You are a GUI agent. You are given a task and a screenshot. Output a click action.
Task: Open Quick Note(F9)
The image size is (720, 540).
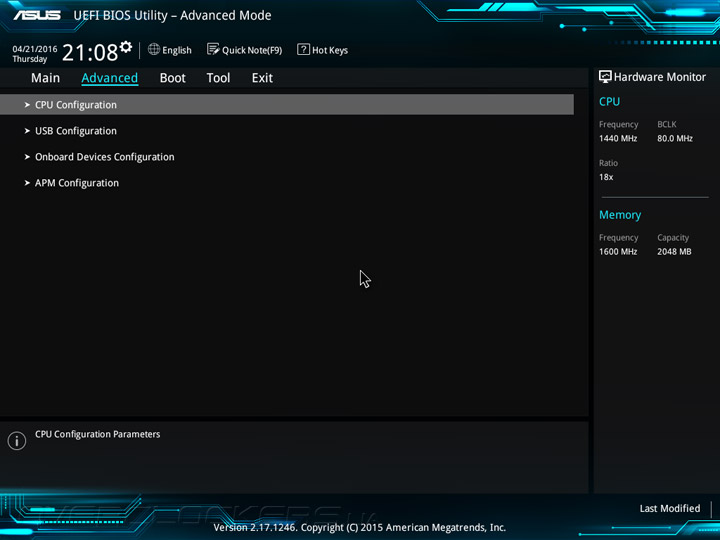[x=252, y=51]
